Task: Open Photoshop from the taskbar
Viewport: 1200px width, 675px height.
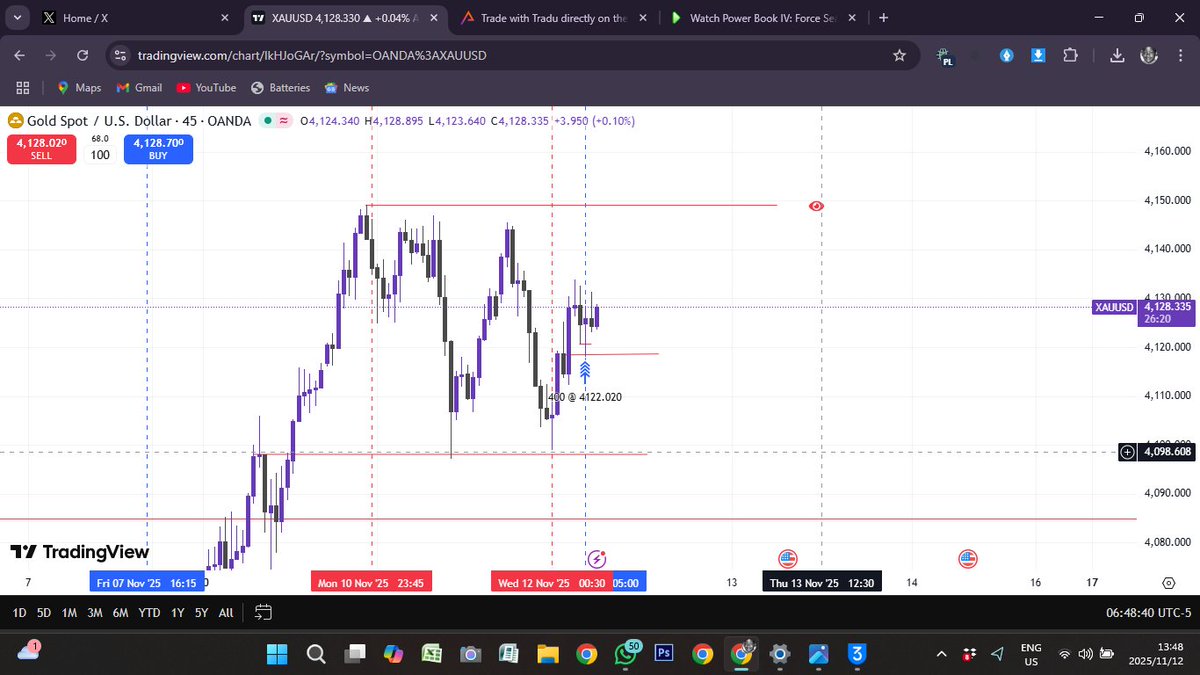Action: pyautogui.click(x=663, y=654)
